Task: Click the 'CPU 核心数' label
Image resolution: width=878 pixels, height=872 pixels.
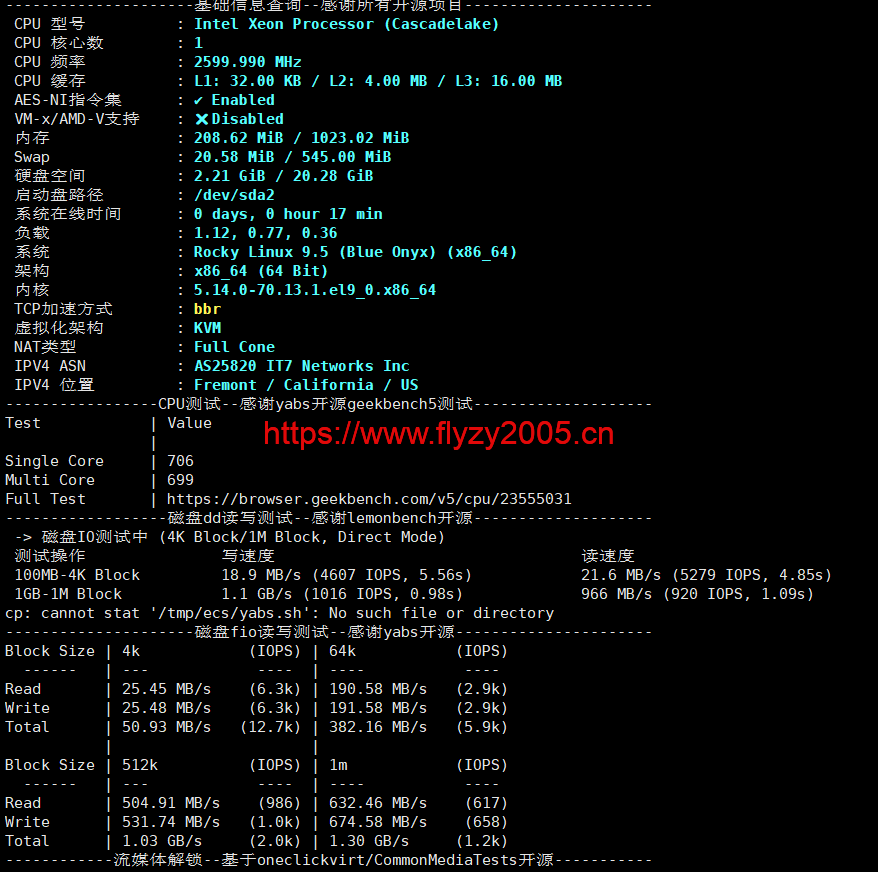Action: pyautogui.click(x=59, y=43)
